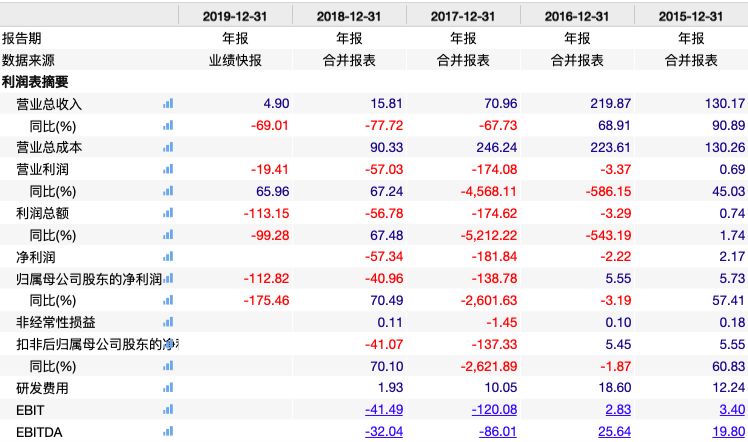Screen dimensions: 748x442
Task: Select the 2017-12-31 column header
Action: tap(463, 15)
